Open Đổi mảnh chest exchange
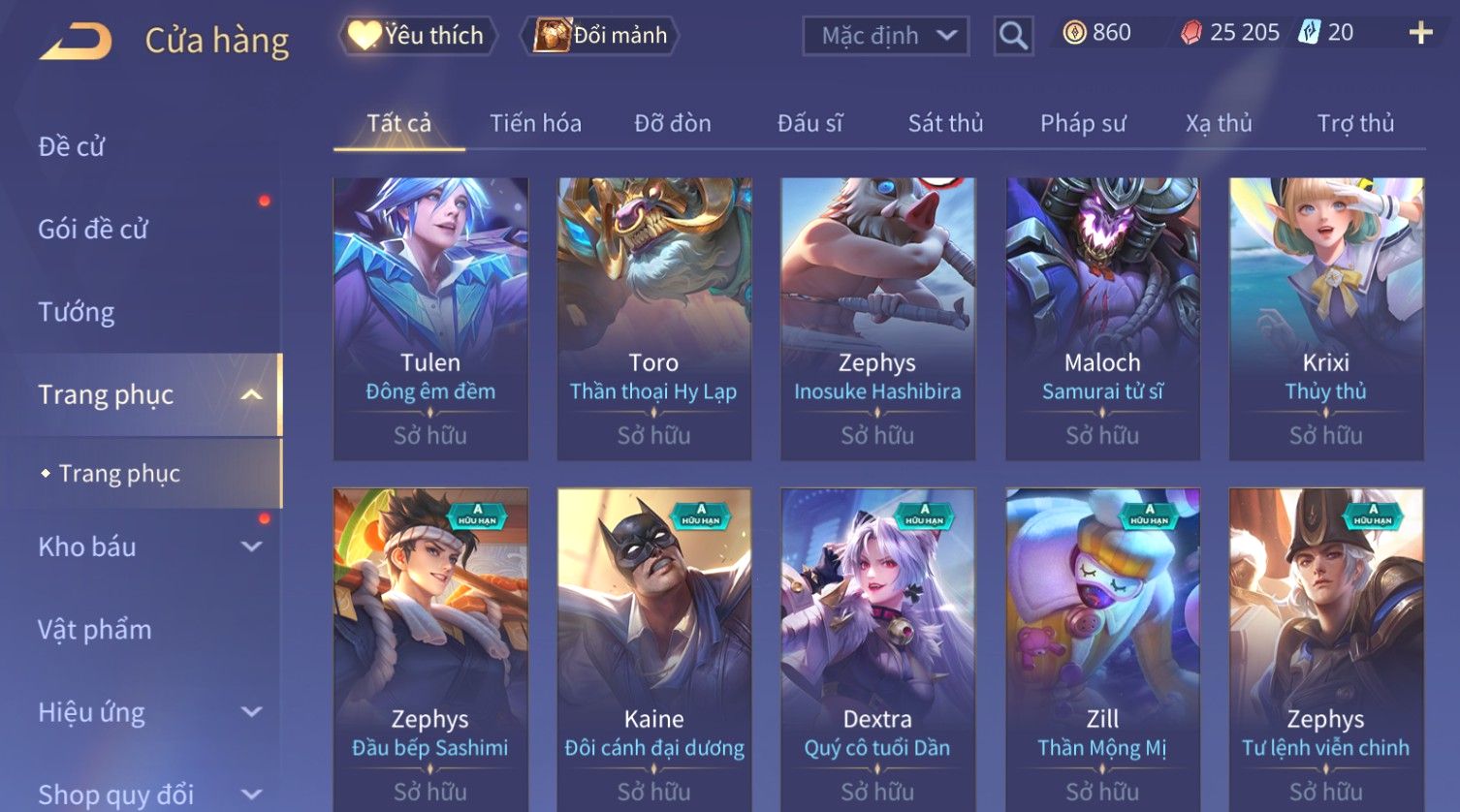Viewport: 1460px width, 812px height. coord(600,35)
